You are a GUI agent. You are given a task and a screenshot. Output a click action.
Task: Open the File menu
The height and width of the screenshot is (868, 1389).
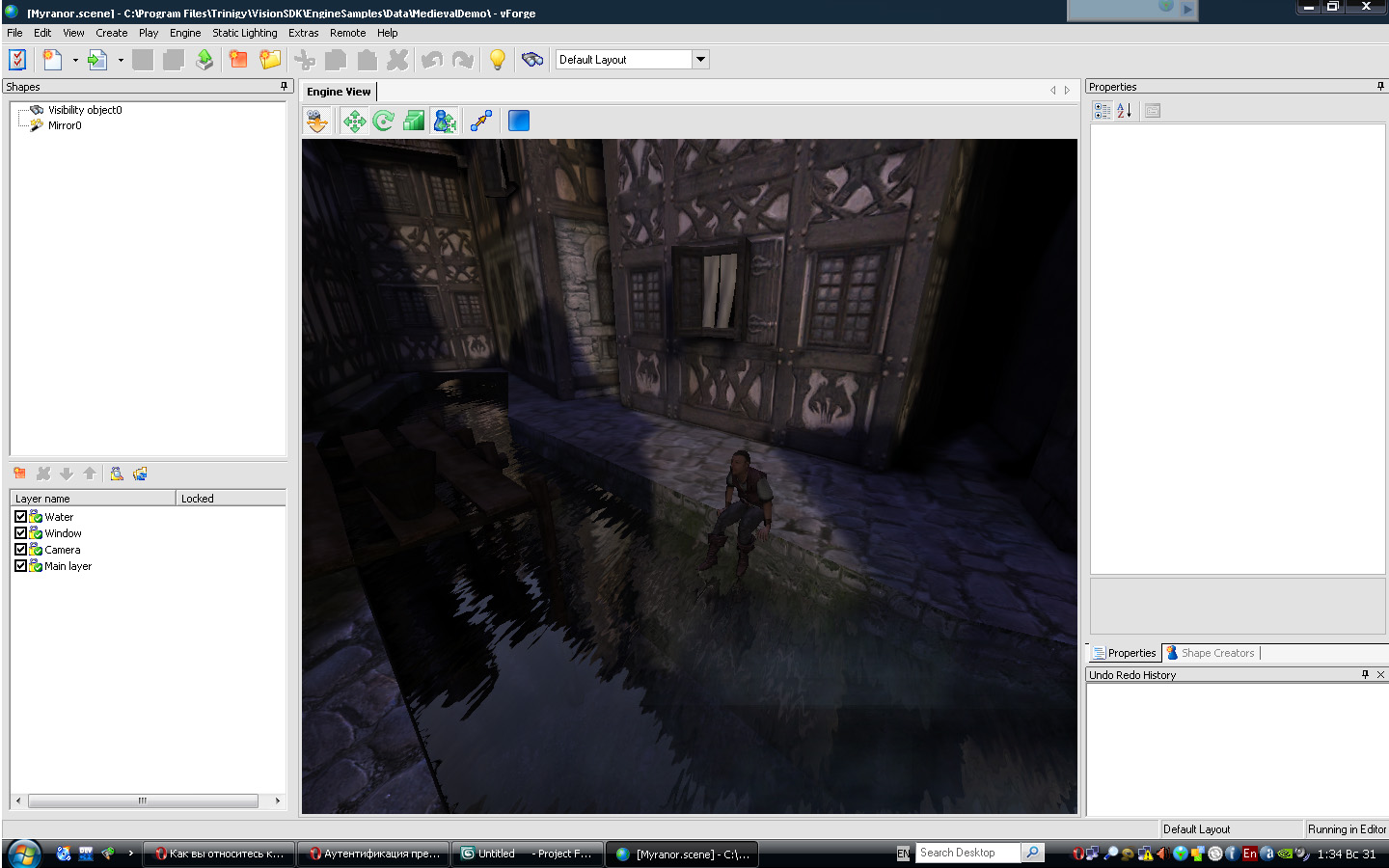[x=14, y=33]
